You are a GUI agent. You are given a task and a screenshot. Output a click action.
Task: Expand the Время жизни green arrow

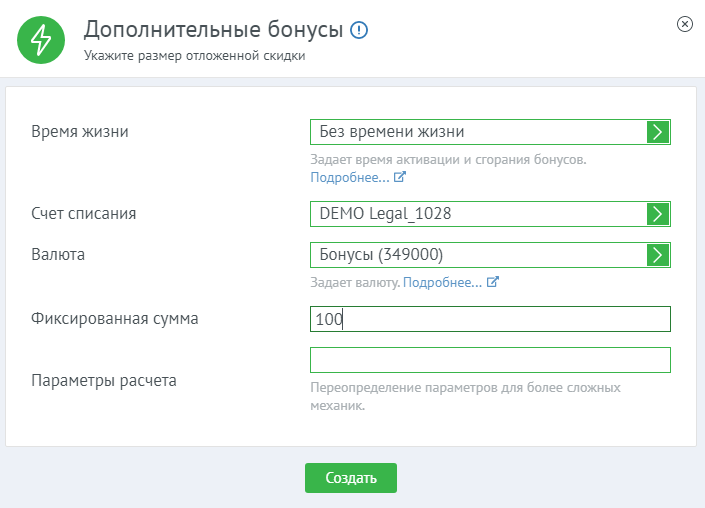pos(657,132)
